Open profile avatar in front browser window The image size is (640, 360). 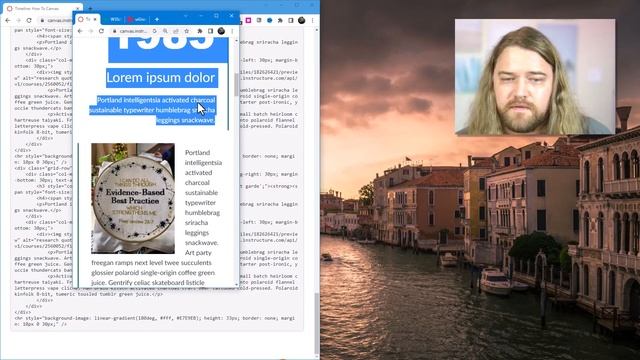pyautogui.click(x=221, y=31)
